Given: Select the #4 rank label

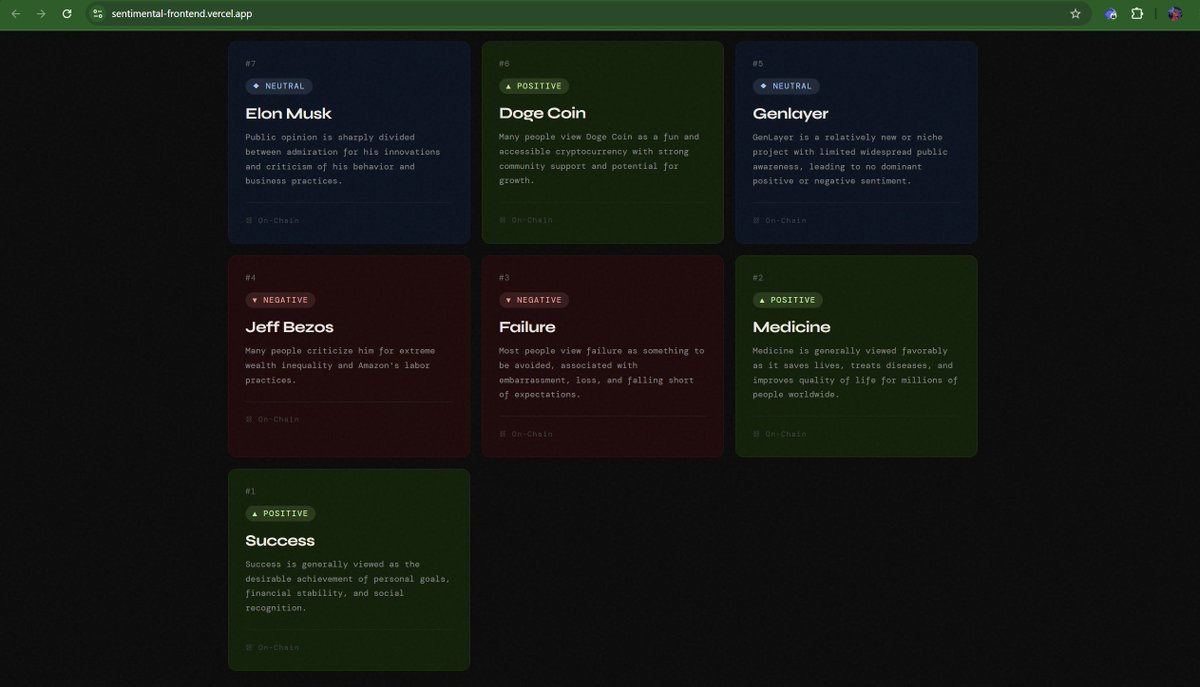Looking at the screenshot, I should [251, 277].
